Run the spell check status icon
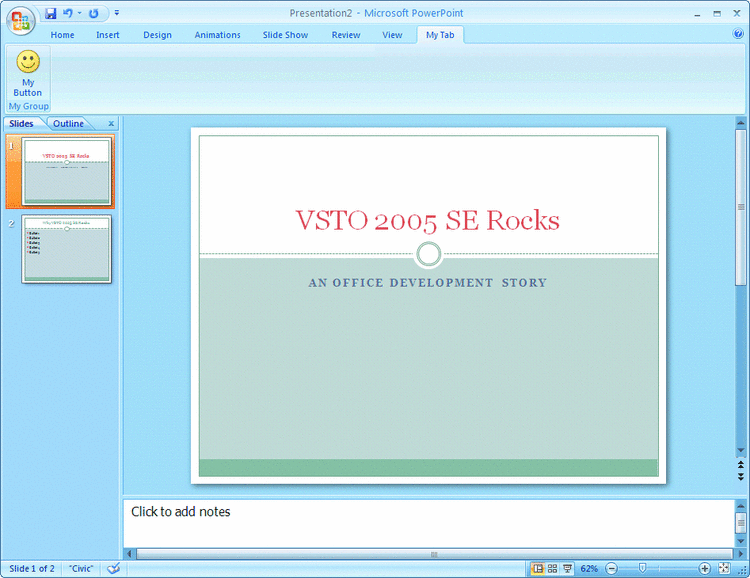 [113, 568]
